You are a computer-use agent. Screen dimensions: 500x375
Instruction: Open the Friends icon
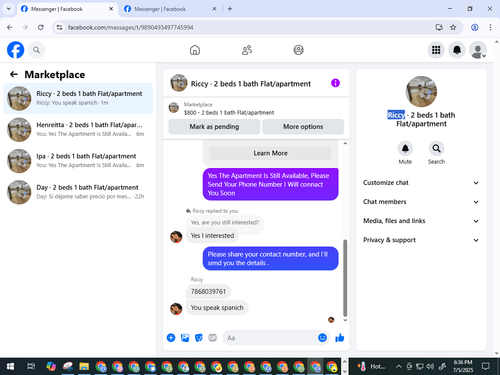247,50
